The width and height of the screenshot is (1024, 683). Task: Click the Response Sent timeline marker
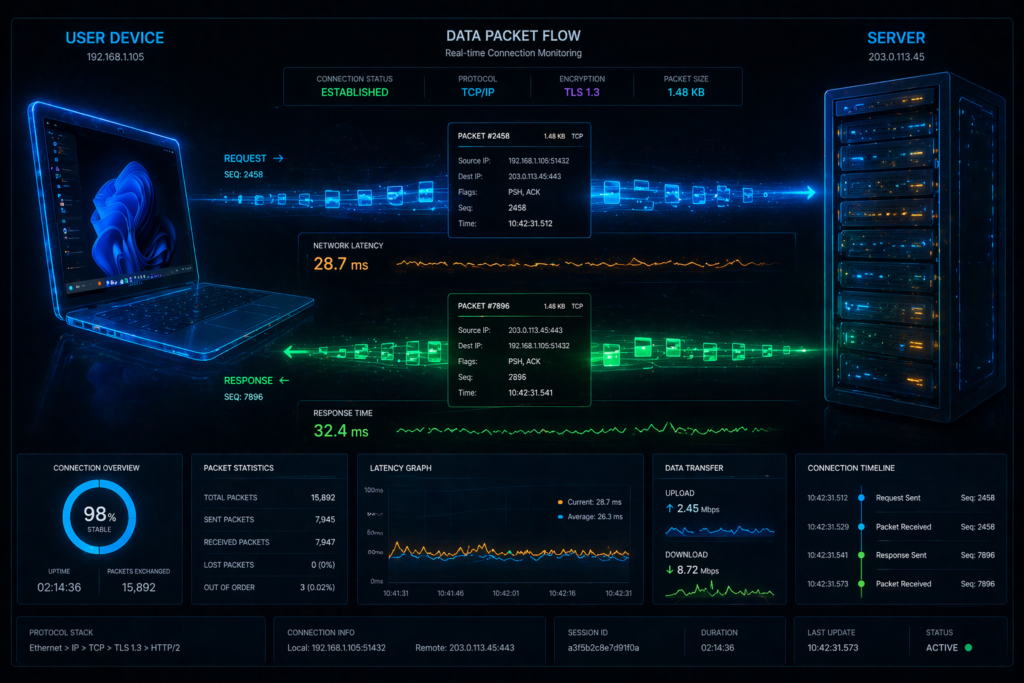click(x=860, y=555)
